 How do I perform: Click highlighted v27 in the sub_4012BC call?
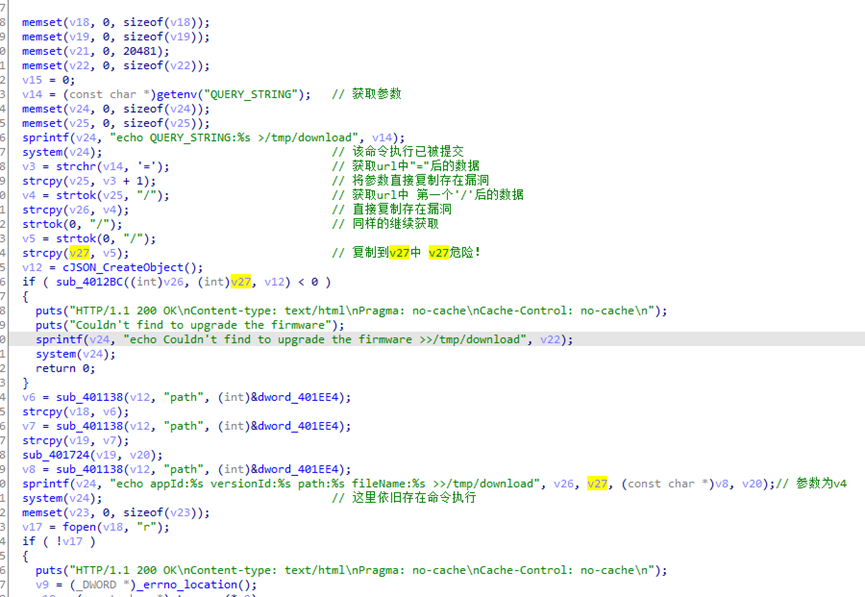pos(241,282)
